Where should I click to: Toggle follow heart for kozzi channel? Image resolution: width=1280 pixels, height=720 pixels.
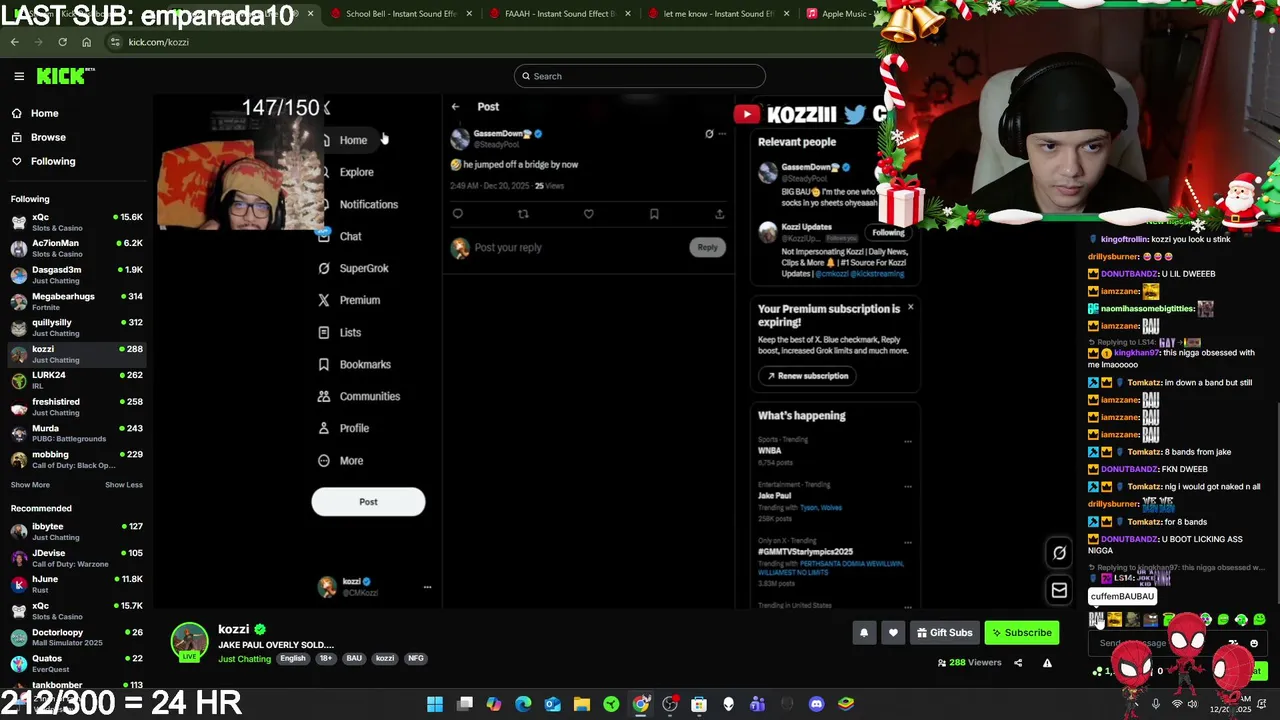pyautogui.click(x=893, y=632)
